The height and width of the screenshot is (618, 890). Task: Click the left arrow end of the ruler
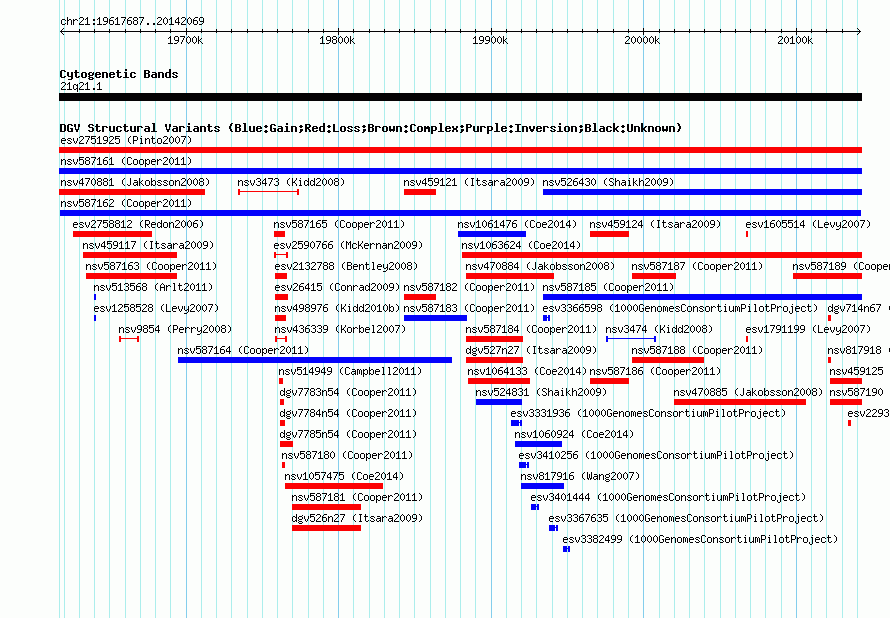[62, 31]
